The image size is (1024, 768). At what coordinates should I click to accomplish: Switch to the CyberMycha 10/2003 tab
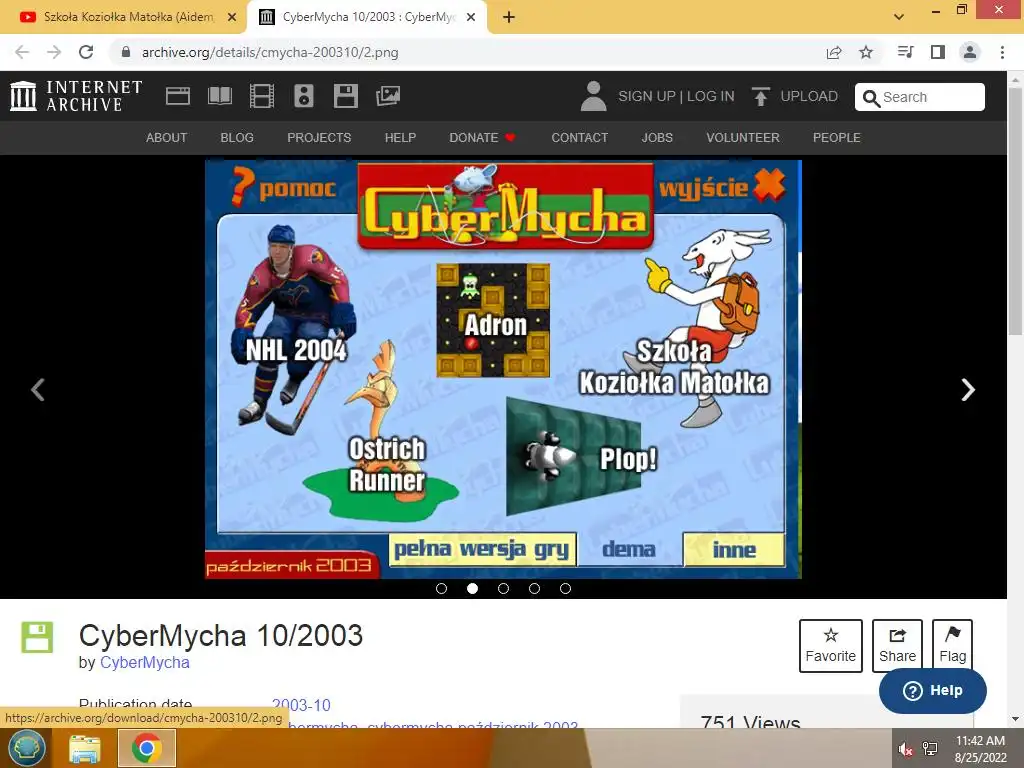[367, 17]
